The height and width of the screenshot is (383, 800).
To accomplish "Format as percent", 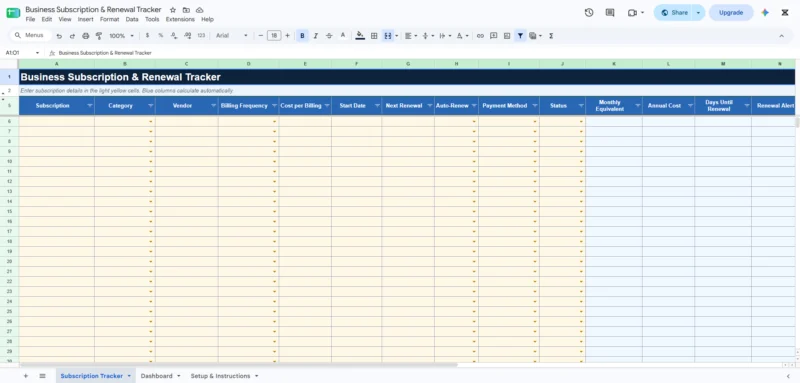I will point(161,36).
